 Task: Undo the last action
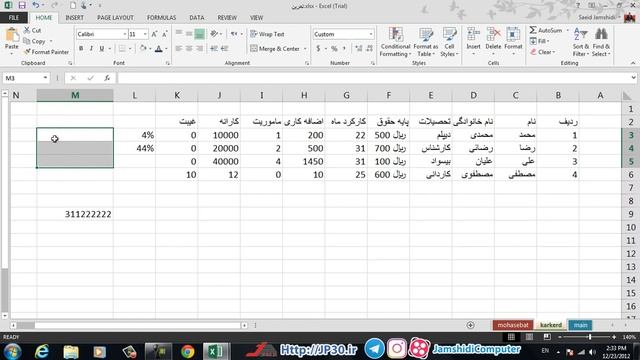pyautogui.click(x=36, y=5)
